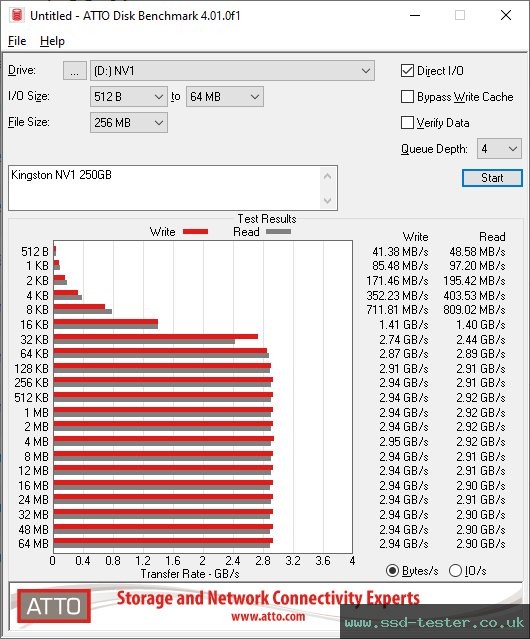Click the 32 KB red write bar
The height and width of the screenshot is (639, 530).
[x=156, y=337]
